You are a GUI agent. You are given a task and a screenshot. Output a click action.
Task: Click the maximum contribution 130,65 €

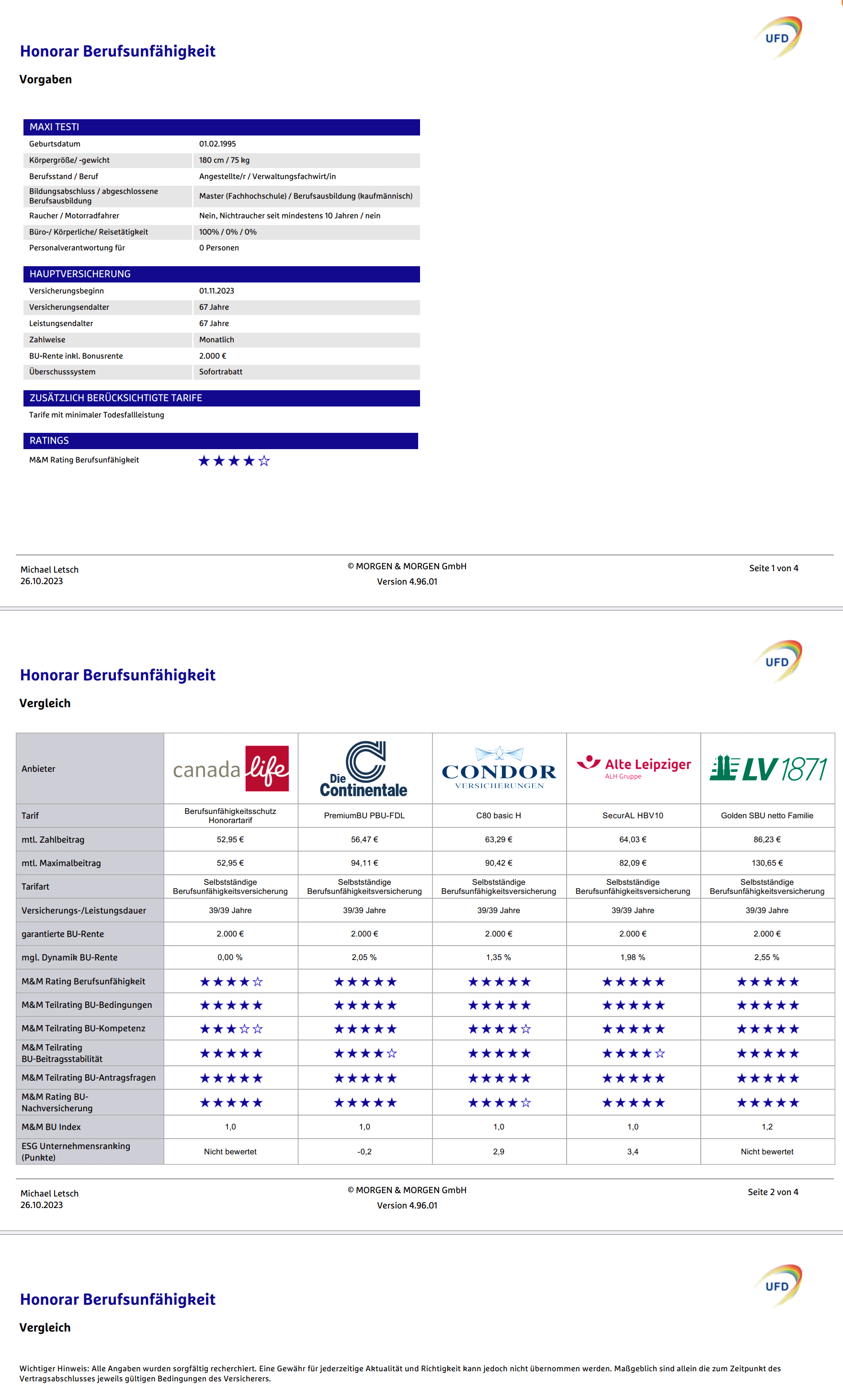click(x=767, y=863)
